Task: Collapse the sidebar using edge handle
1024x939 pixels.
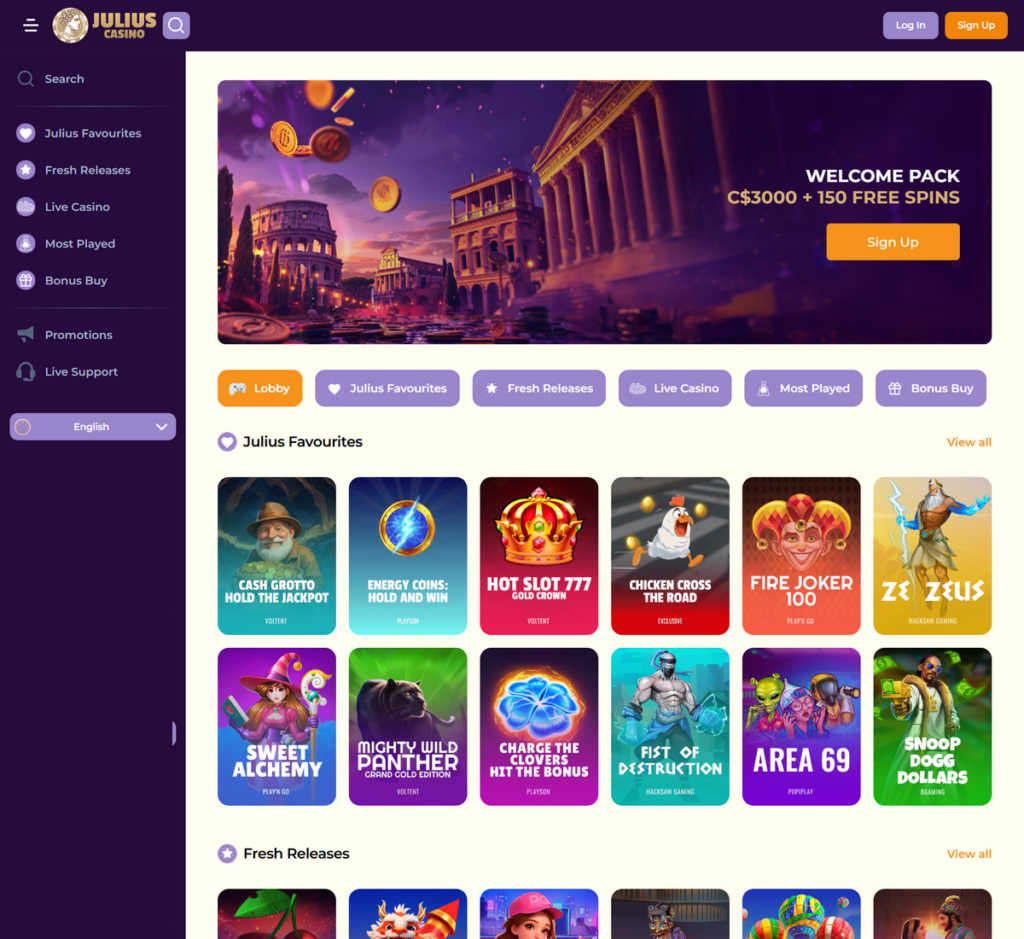Action: [x=174, y=733]
